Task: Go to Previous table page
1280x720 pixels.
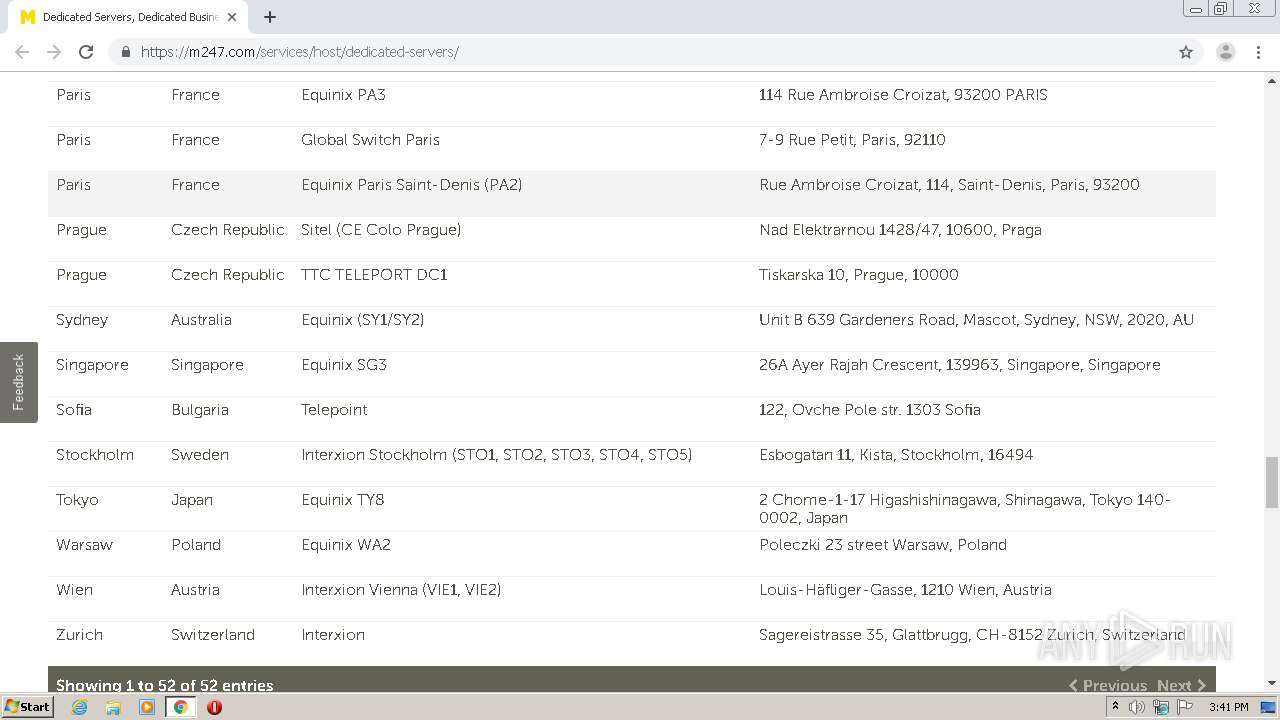Action: click(x=1108, y=685)
